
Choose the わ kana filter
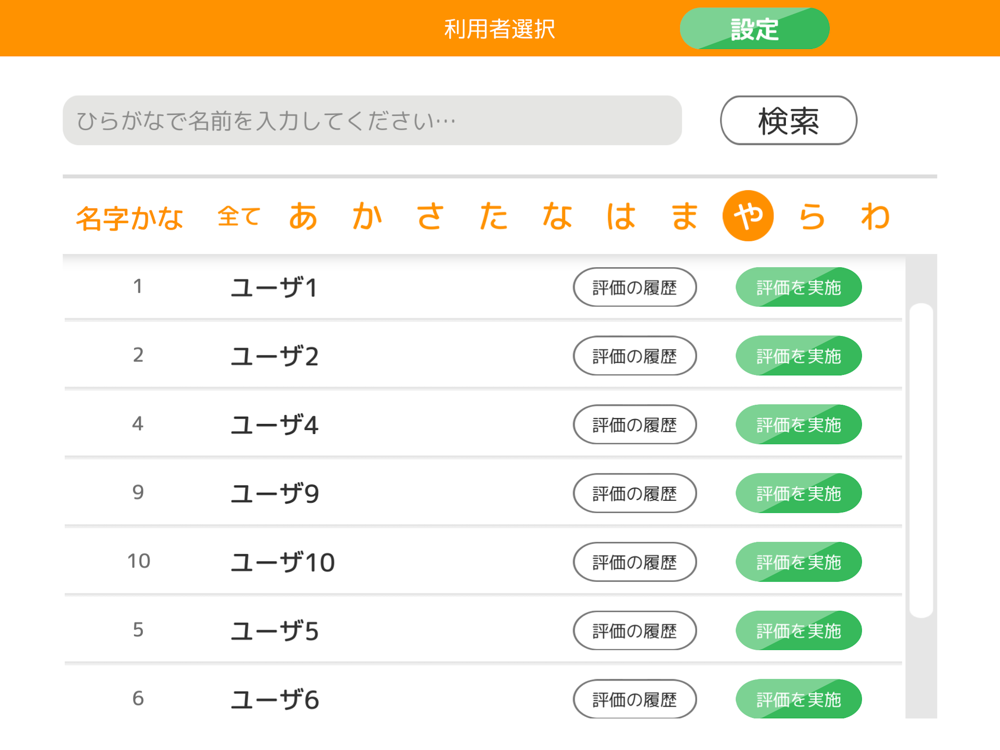(x=876, y=216)
